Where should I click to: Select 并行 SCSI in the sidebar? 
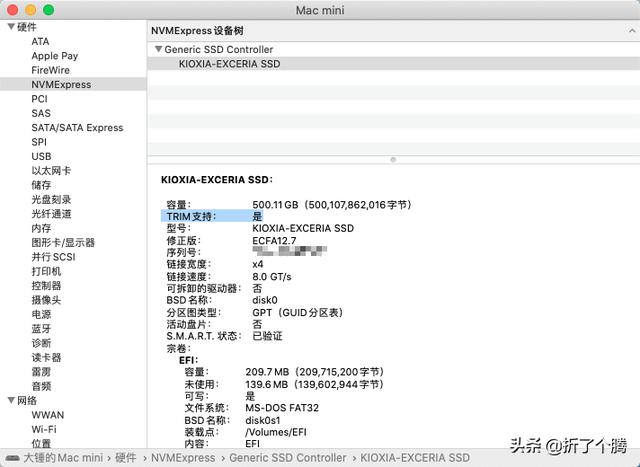53,257
